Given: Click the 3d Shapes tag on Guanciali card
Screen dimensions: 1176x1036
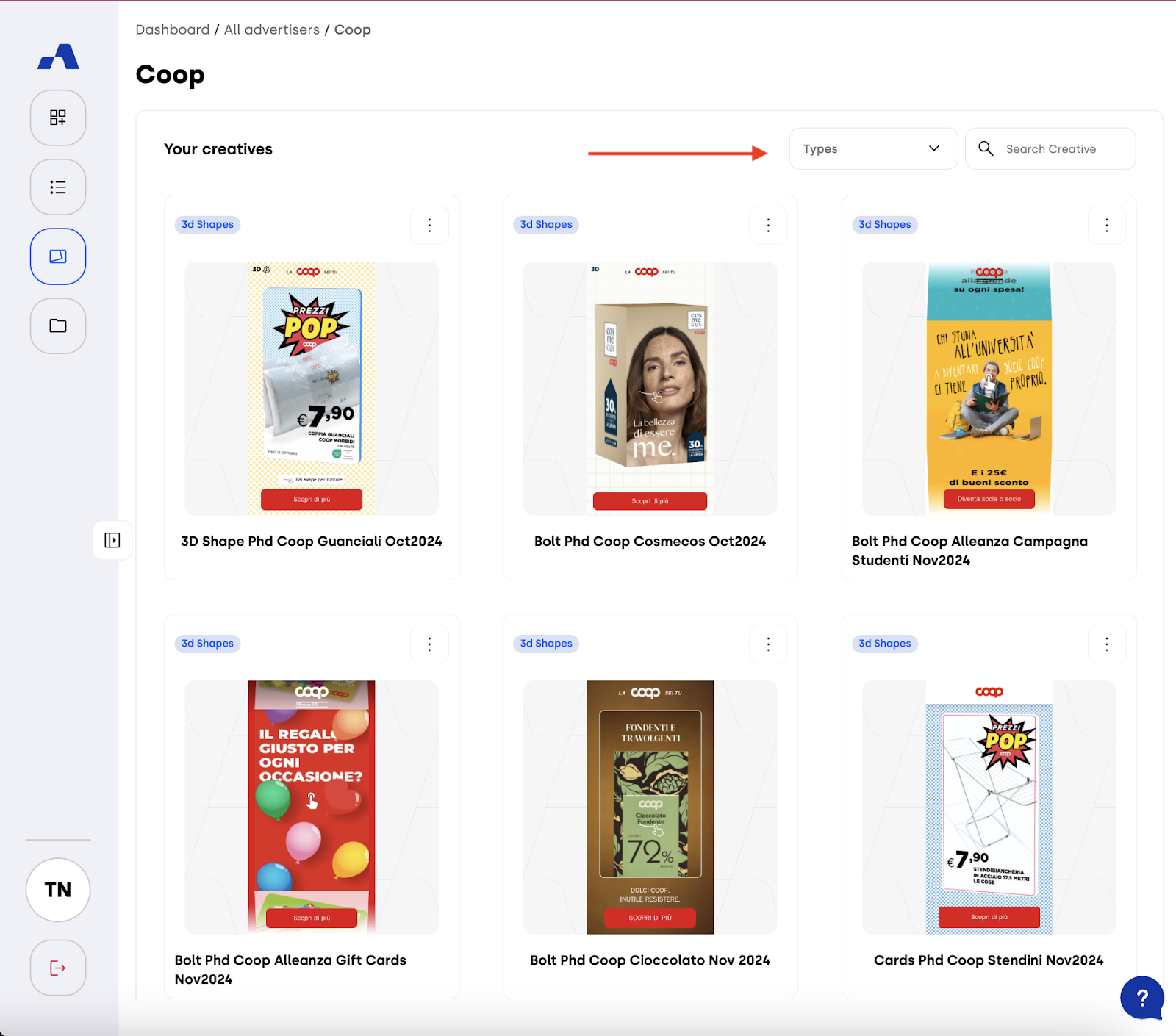Looking at the screenshot, I should (x=207, y=225).
